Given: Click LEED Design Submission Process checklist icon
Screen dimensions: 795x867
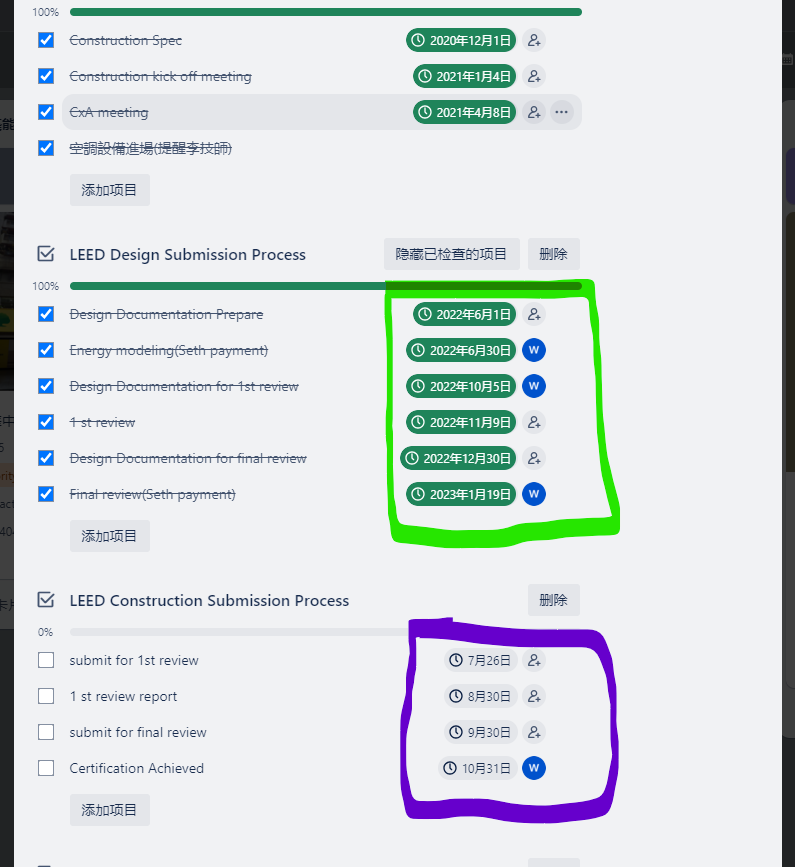Looking at the screenshot, I should click(x=46, y=254).
